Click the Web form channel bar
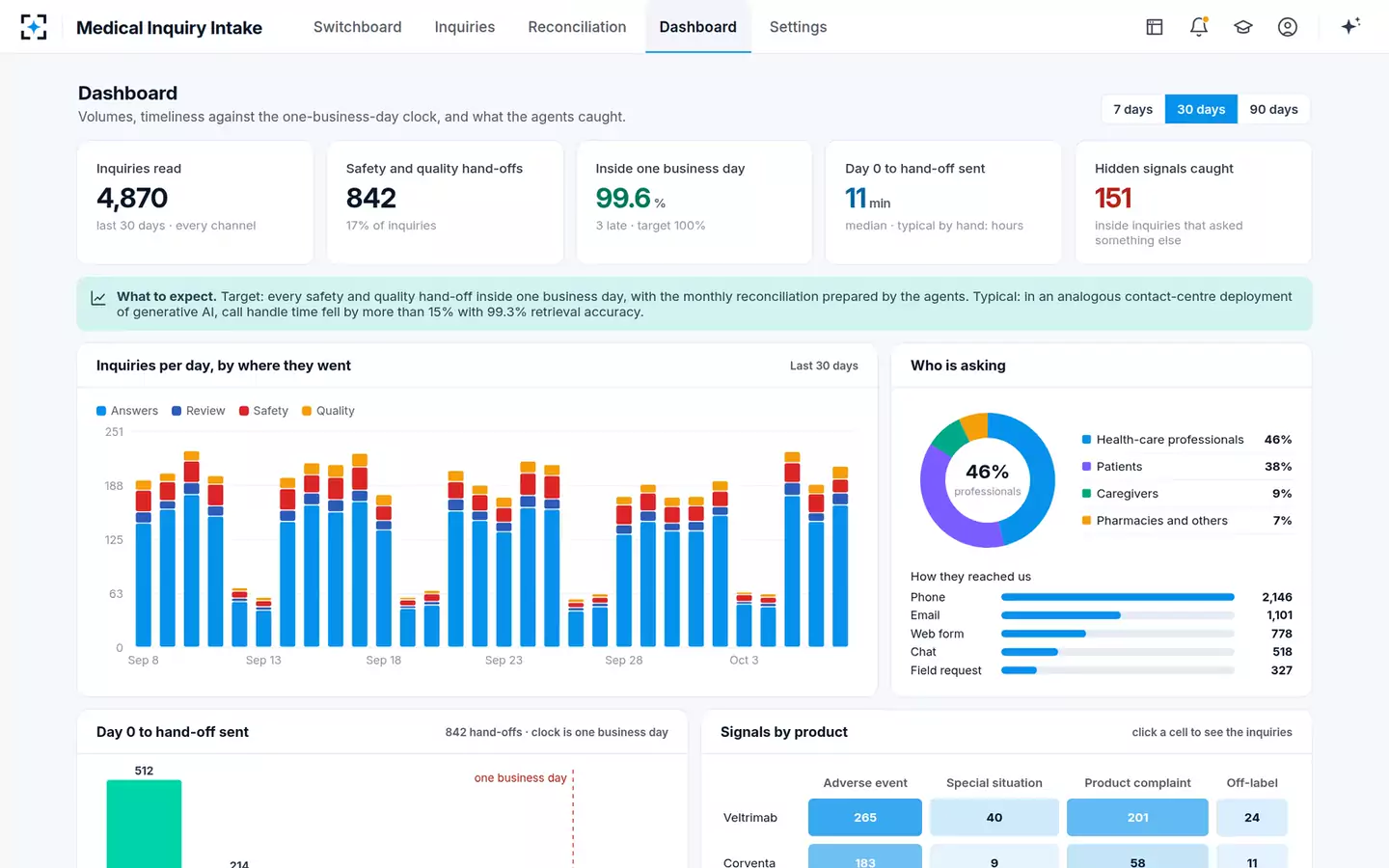The height and width of the screenshot is (868, 1389). (1118, 634)
